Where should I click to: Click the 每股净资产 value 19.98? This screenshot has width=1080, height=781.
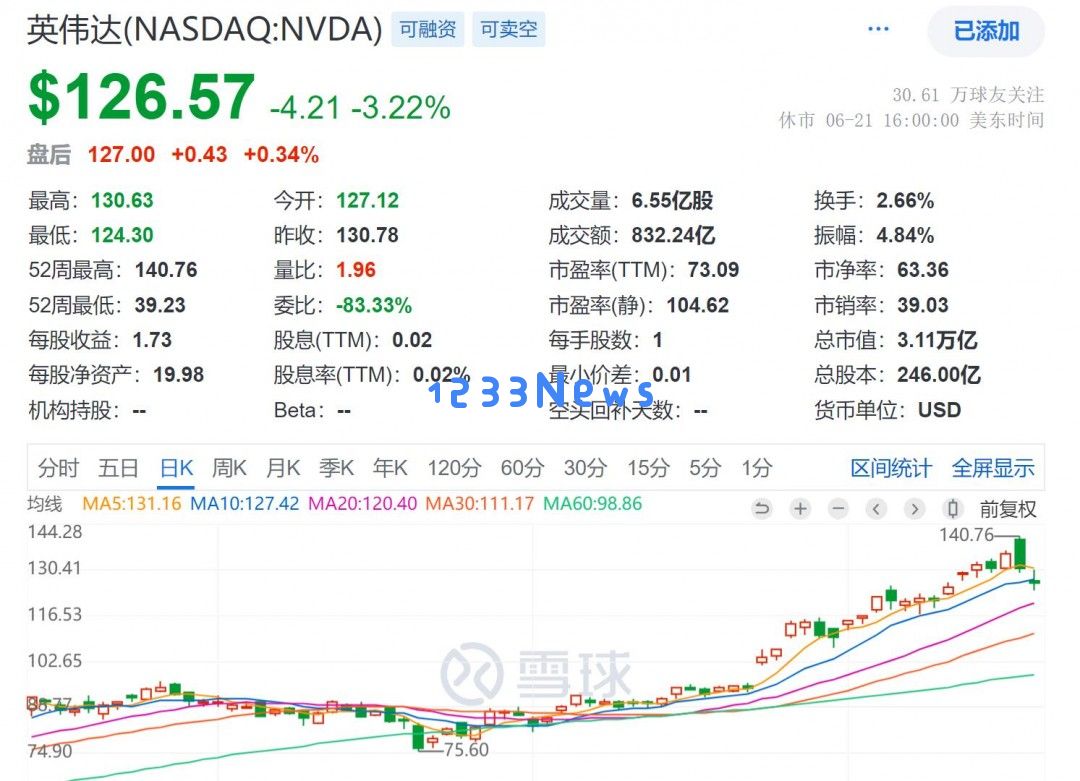click(x=178, y=375)
